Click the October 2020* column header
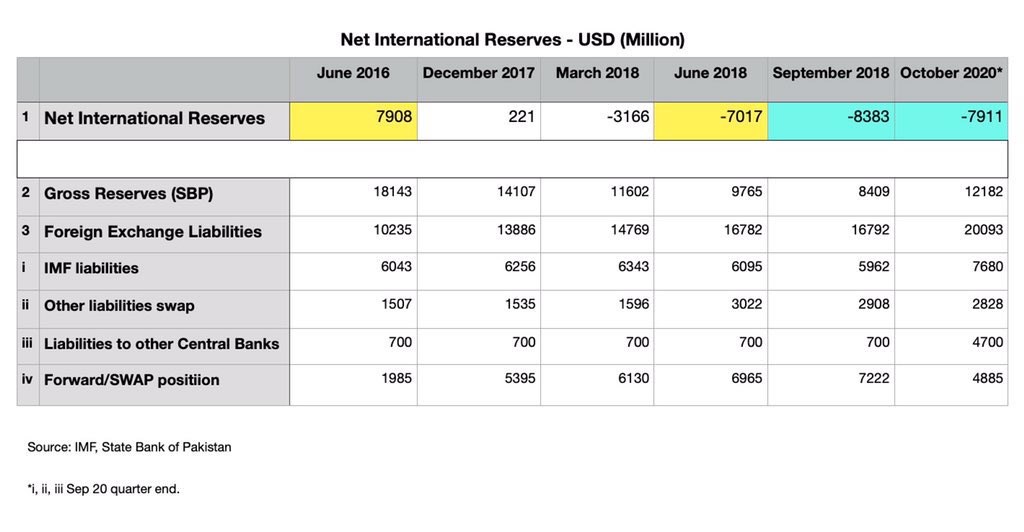This screenshot has width=1024, height=532. [951, 73]
